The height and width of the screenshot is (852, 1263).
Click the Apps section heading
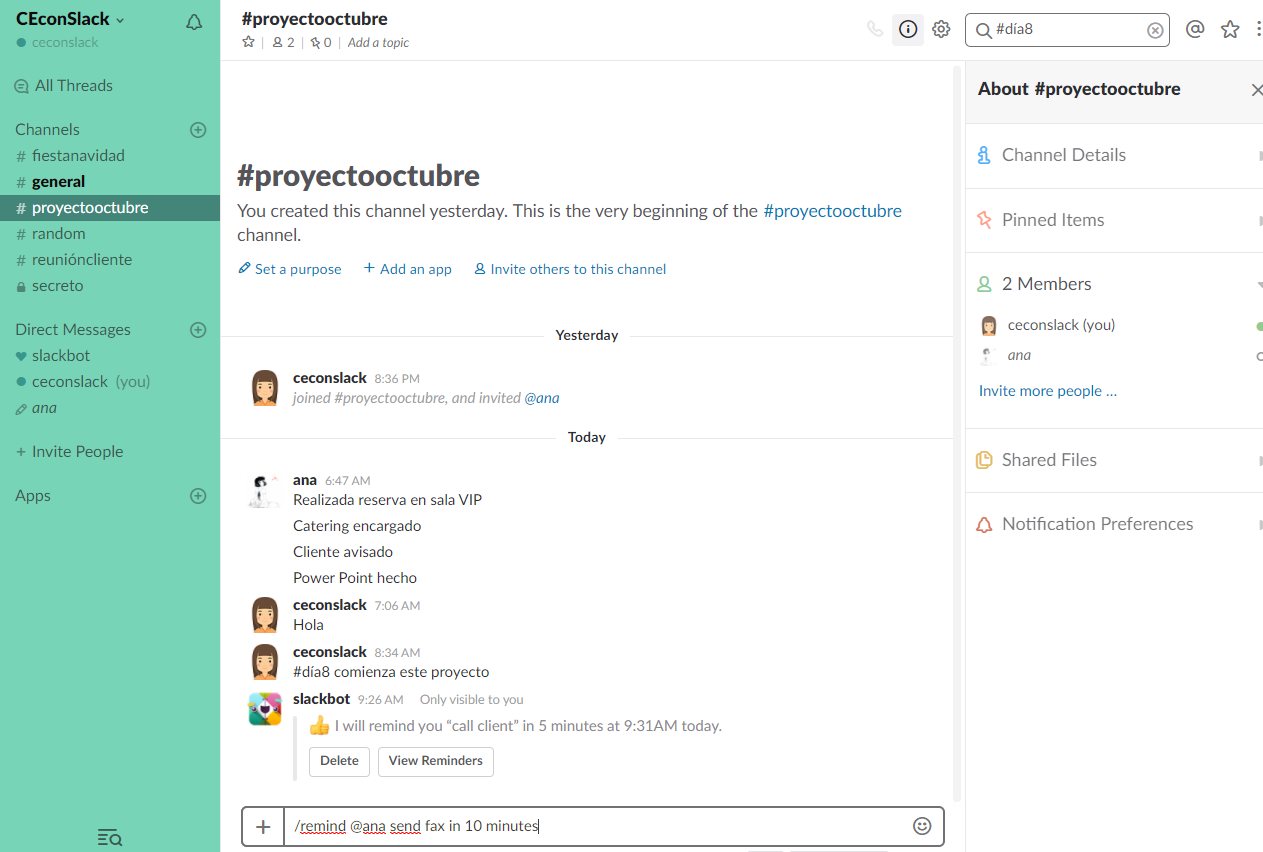tap(33, 496)
